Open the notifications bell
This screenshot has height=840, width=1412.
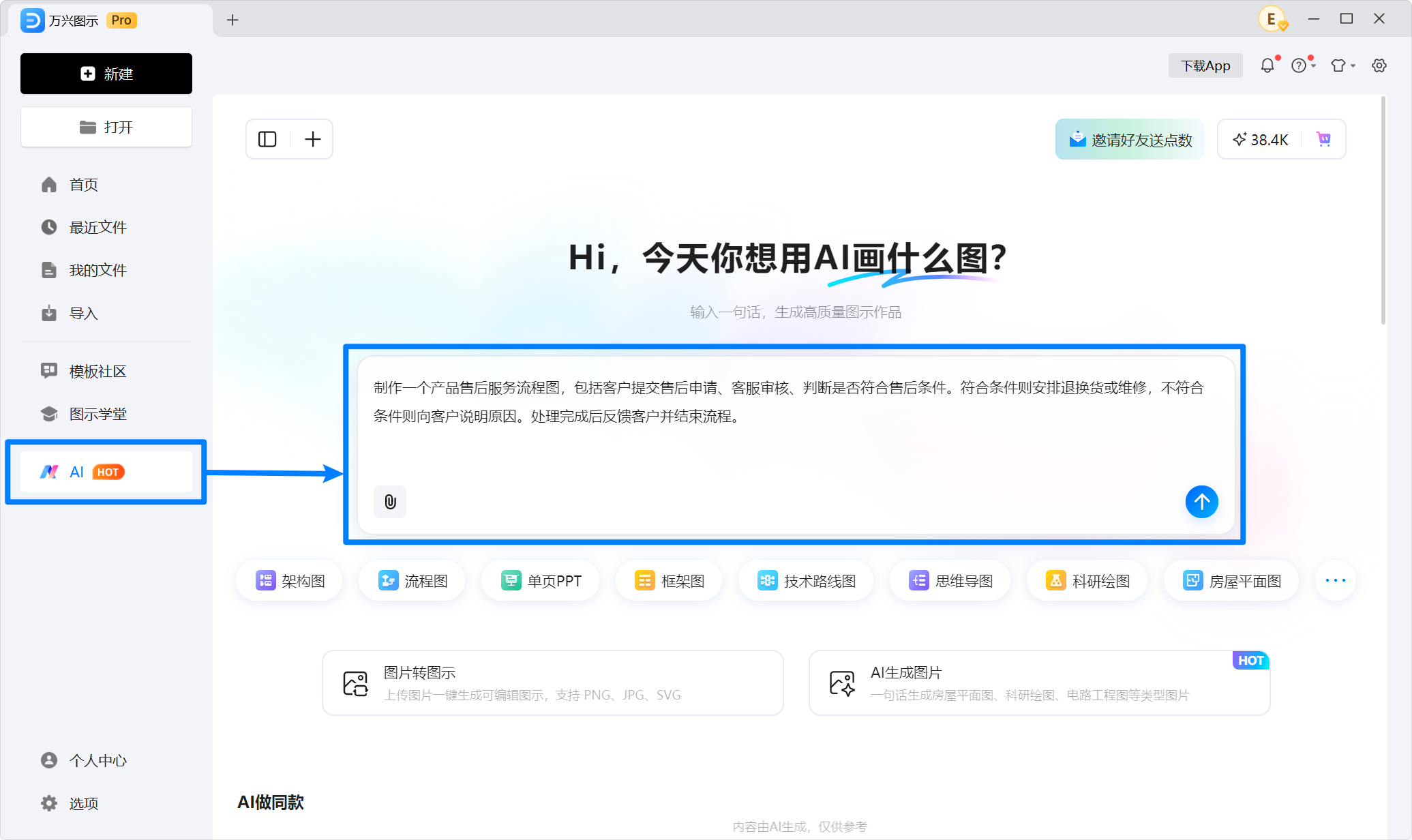[x=1267, y=65]
